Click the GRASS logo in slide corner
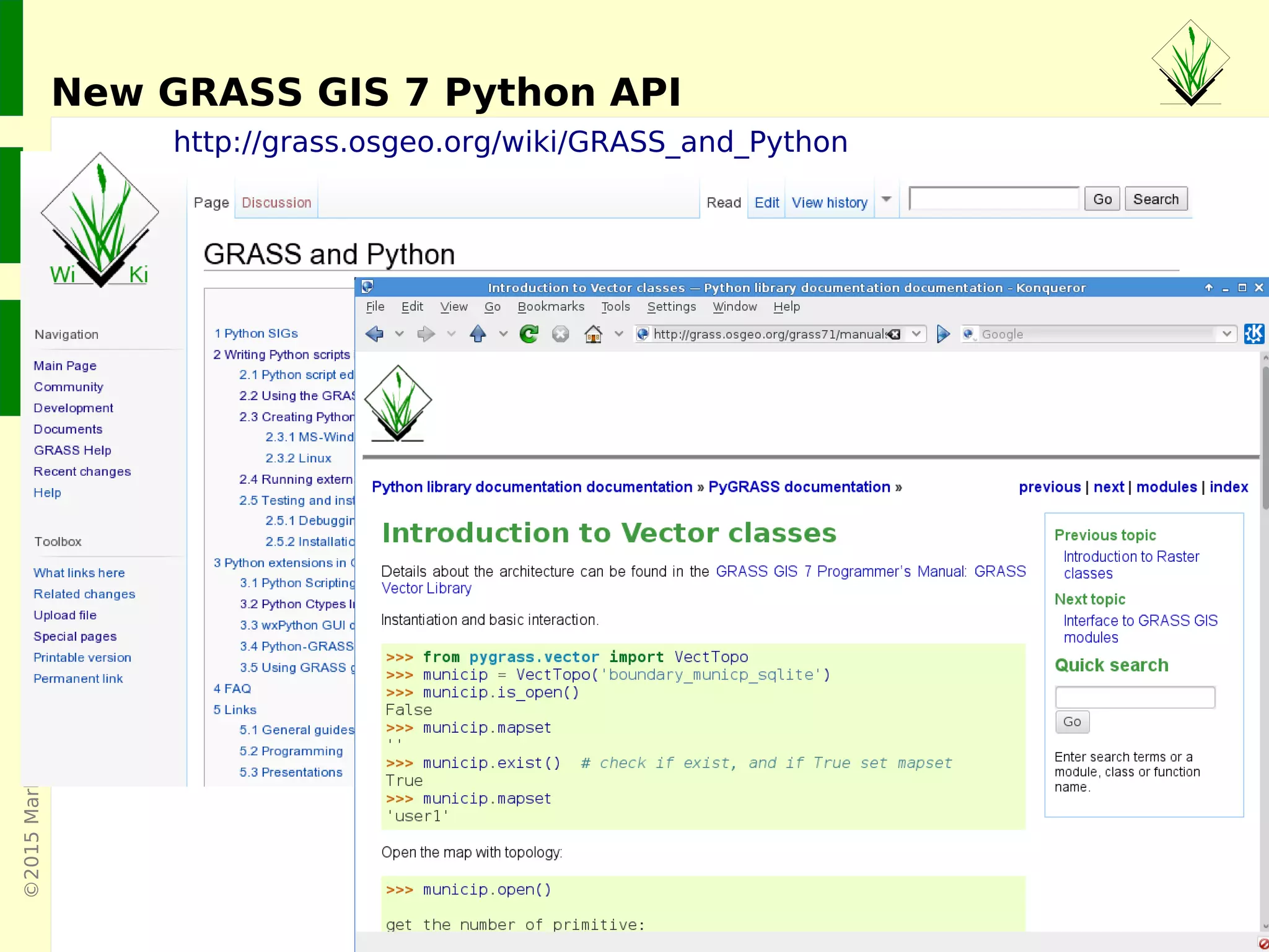1269x952 pixels. pos(1191,63)
